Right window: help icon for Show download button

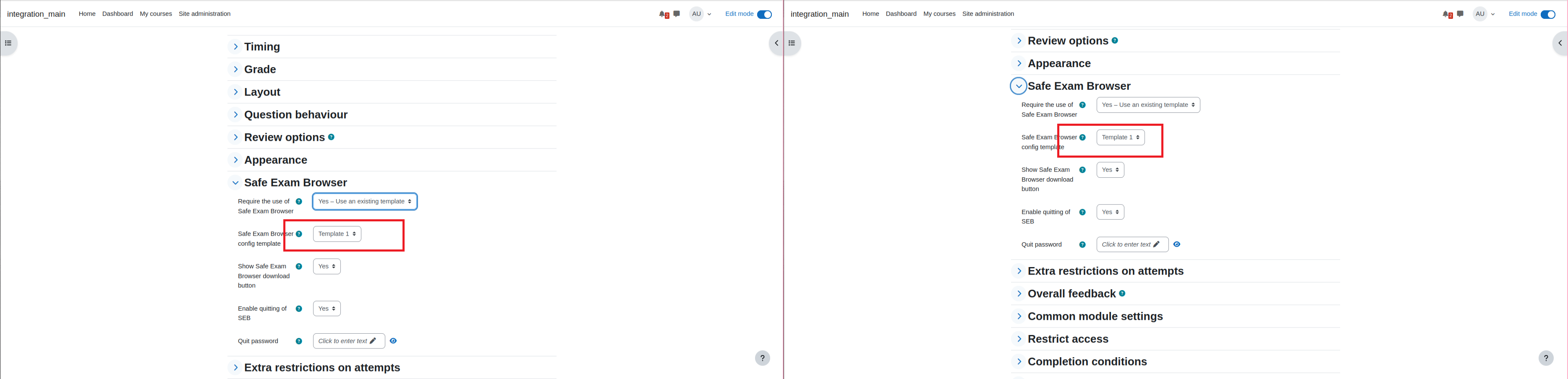(1082, 170)
